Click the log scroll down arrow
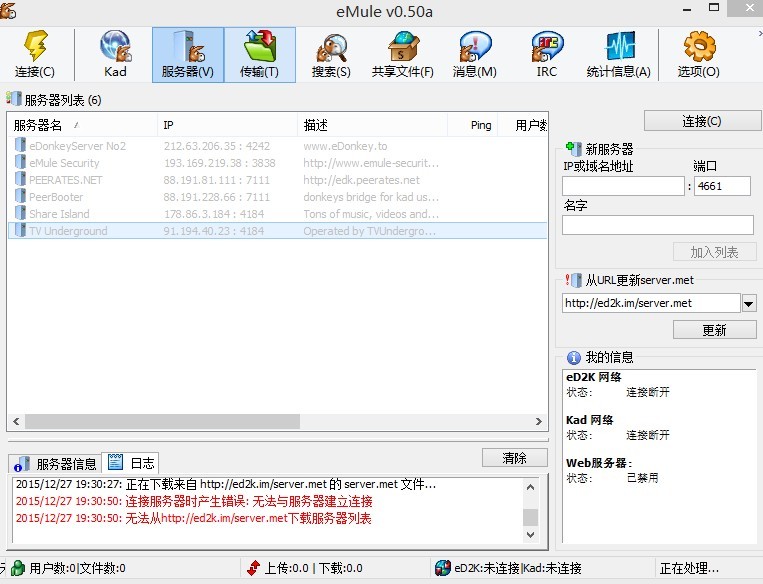This screenshot has width=763, height=584. pyautogui.click(x=530, y=534)
